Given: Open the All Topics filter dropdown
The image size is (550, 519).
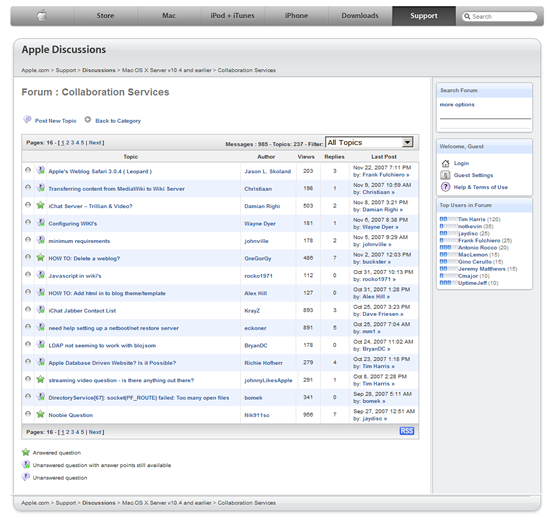Looking at the screenshot, I should coord(369,142).
